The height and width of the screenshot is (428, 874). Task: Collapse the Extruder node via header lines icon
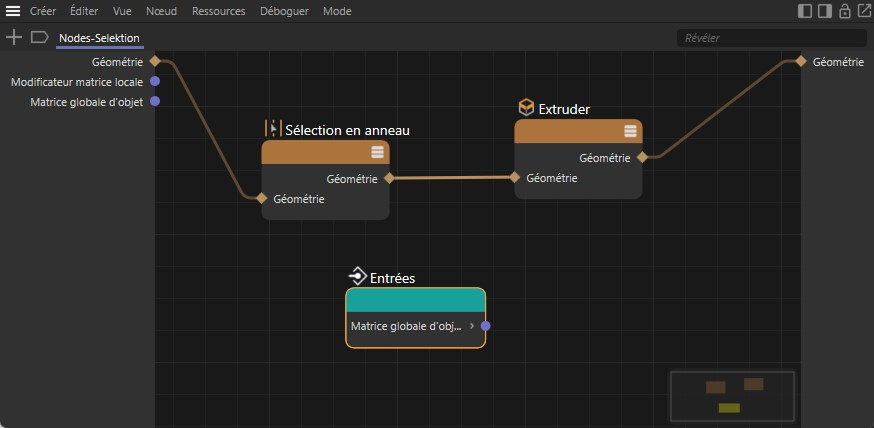630,131
